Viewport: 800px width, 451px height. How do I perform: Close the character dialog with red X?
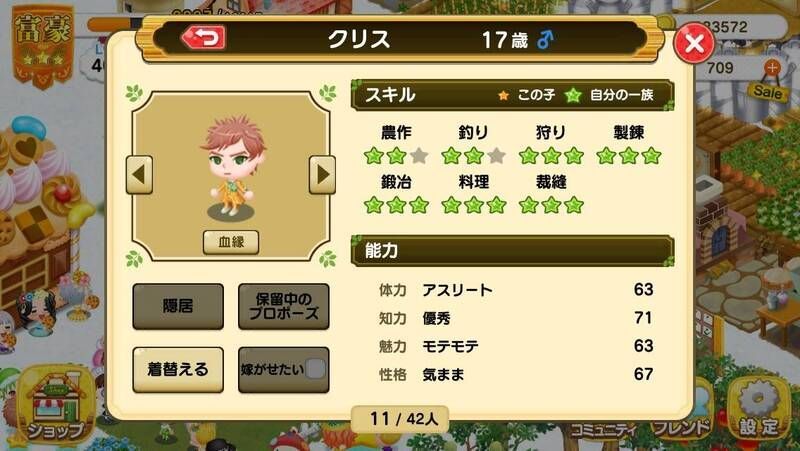coord(694,43)
